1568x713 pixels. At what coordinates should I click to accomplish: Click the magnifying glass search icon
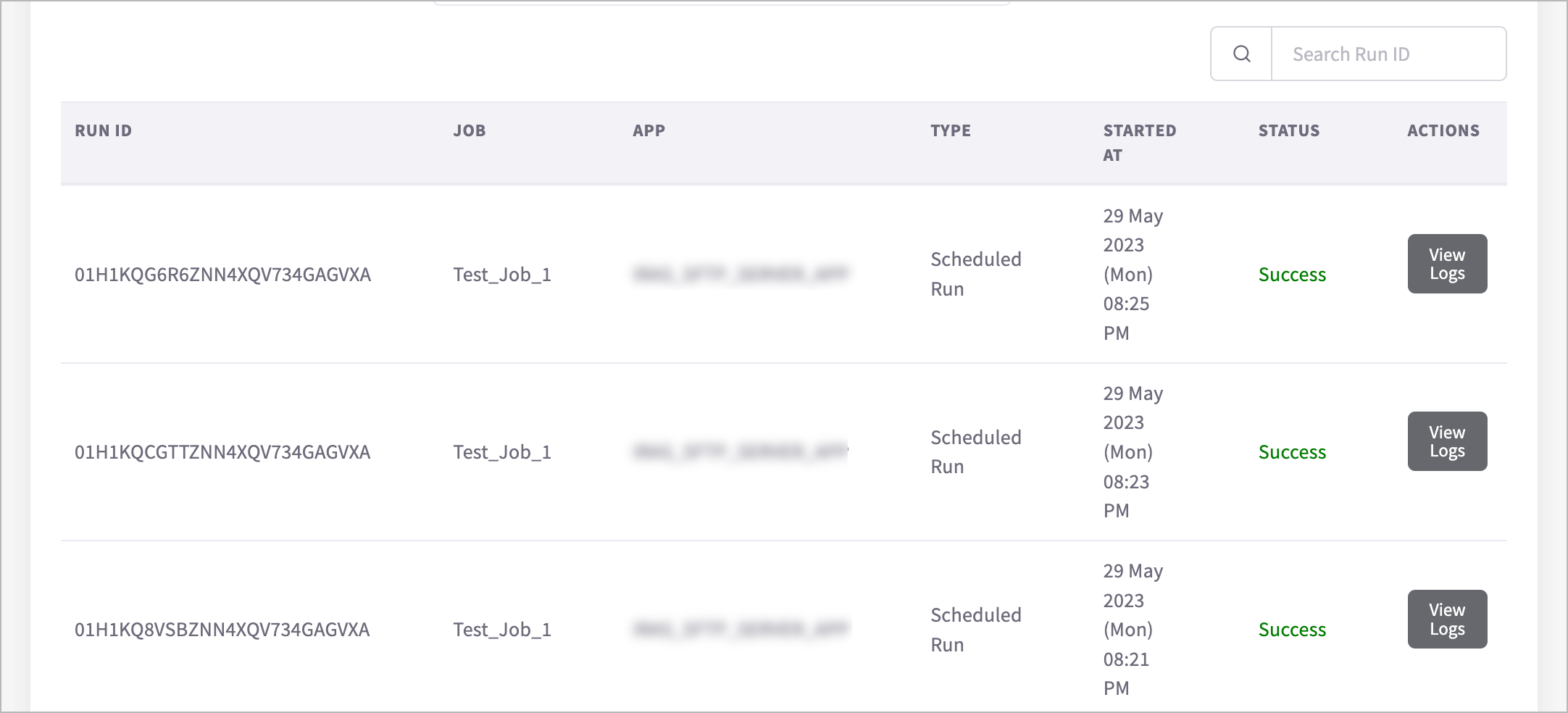[x=1241, y=54]
